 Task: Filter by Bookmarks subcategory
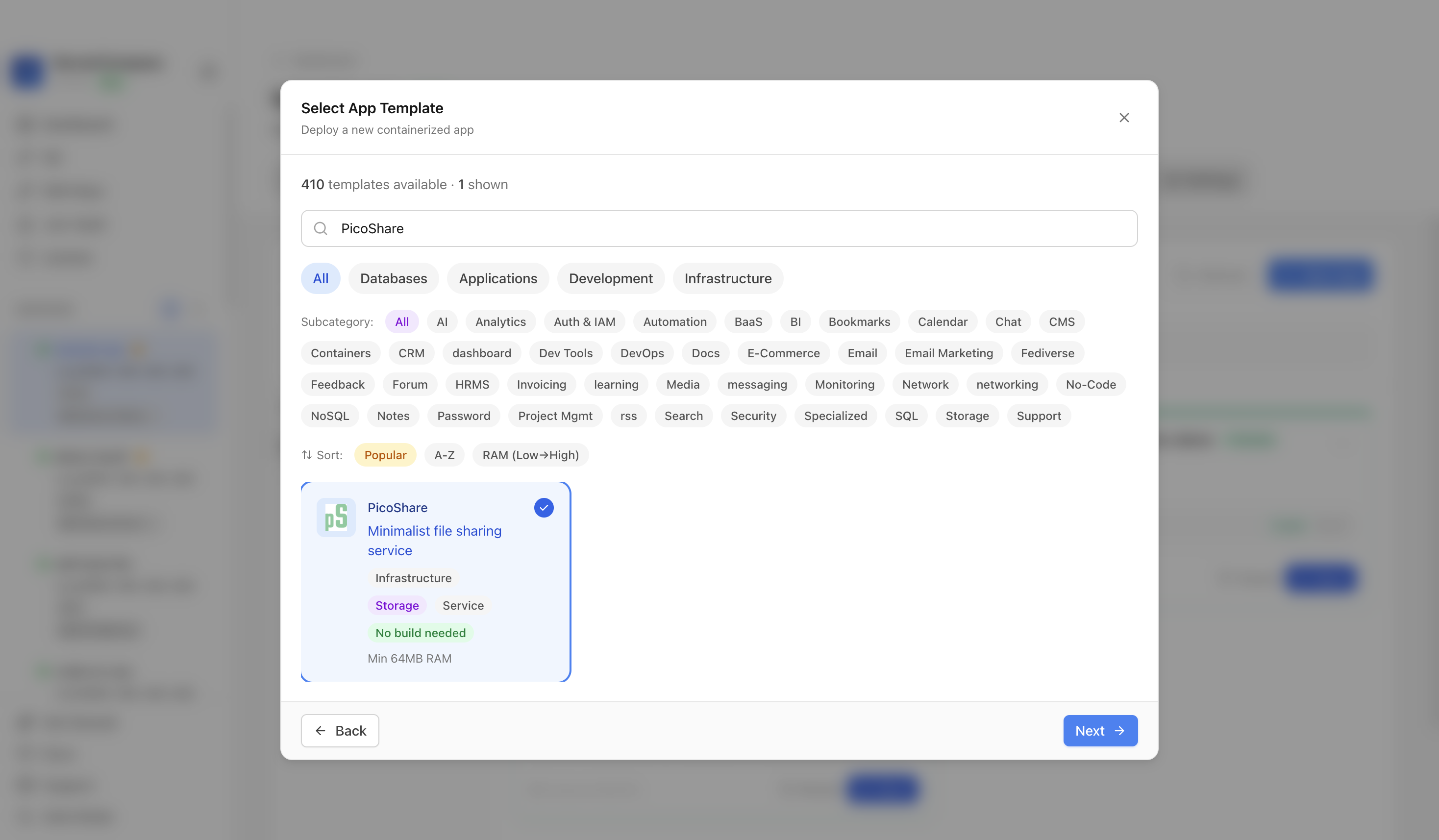pos(859,321)
